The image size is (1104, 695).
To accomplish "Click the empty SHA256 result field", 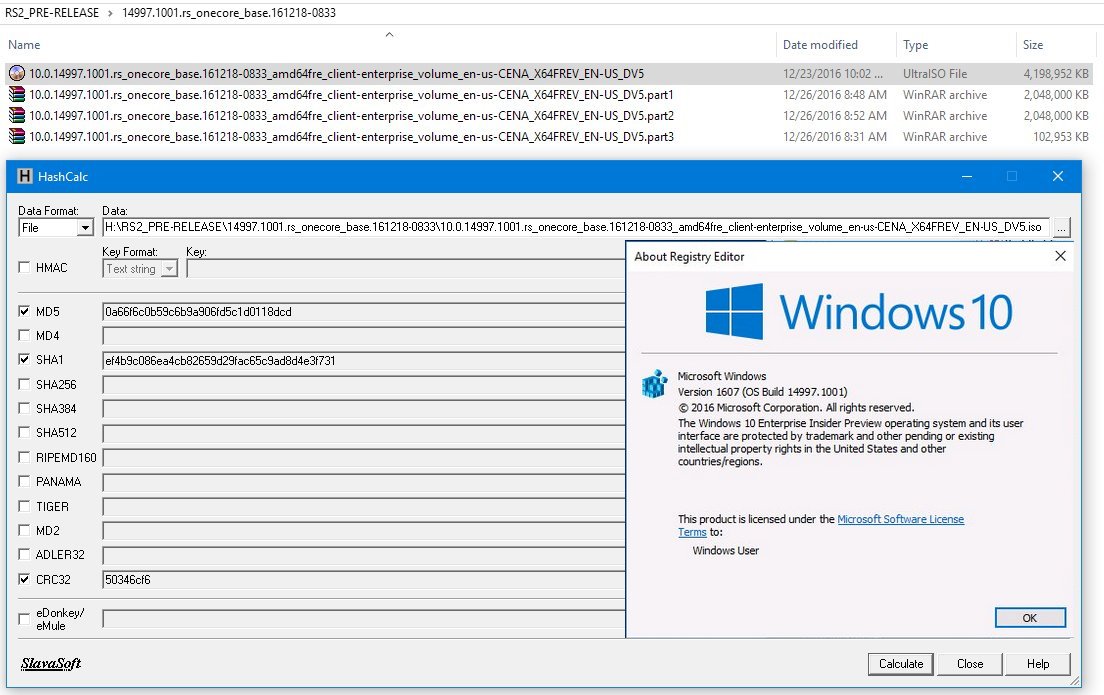I will tap(363, 384).
